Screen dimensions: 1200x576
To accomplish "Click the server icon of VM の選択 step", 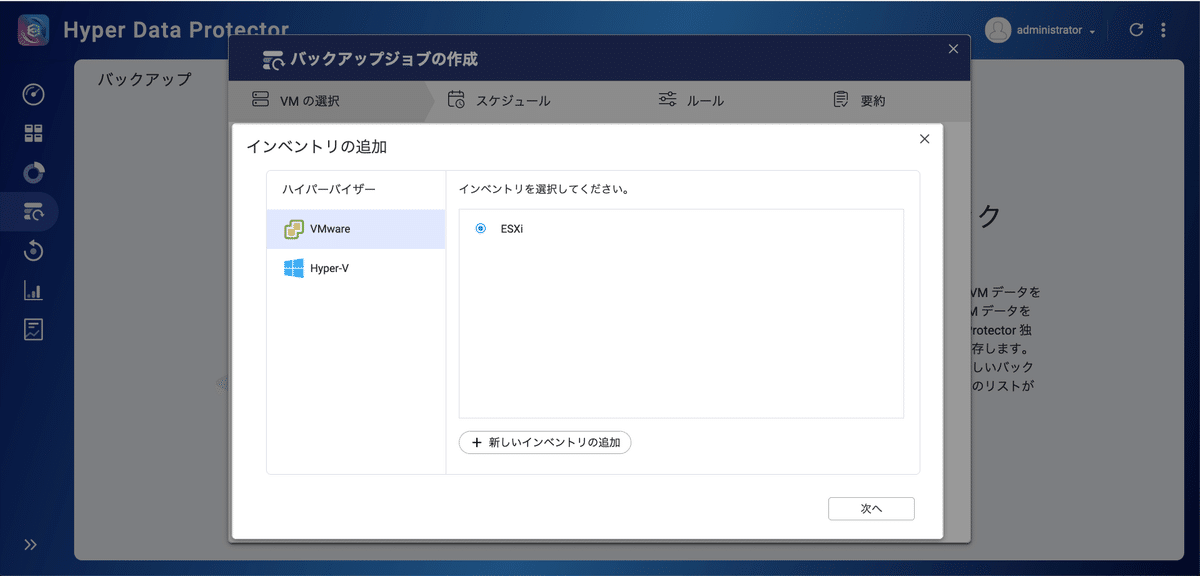I will coord(261,100).
